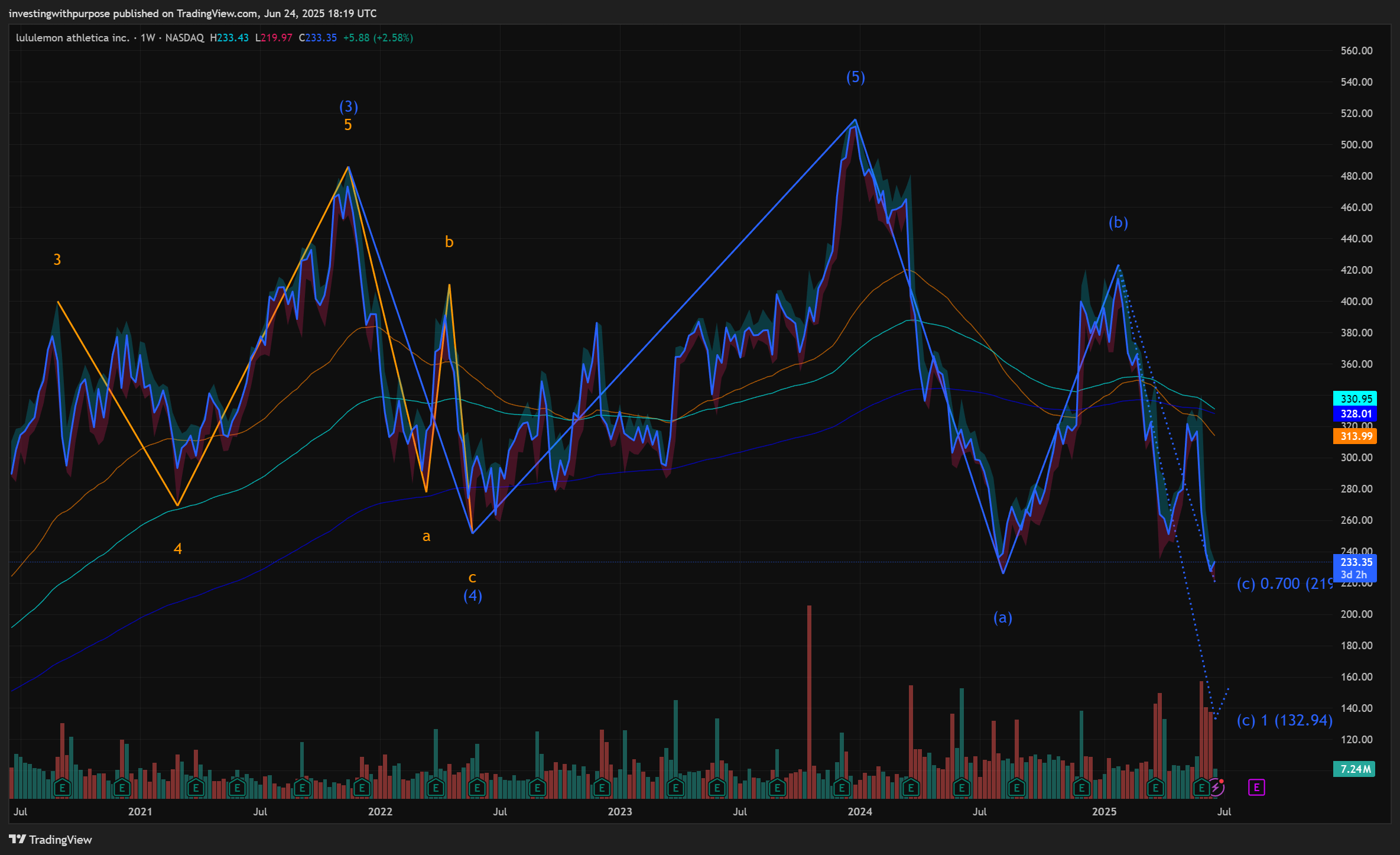Select the blue (5) wave label at the peak

tap(855, 77)
